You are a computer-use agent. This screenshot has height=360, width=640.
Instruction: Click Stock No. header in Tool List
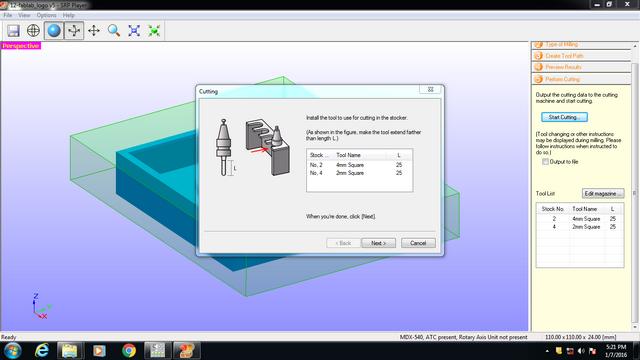pyautogui.click(x=553, y=209)
